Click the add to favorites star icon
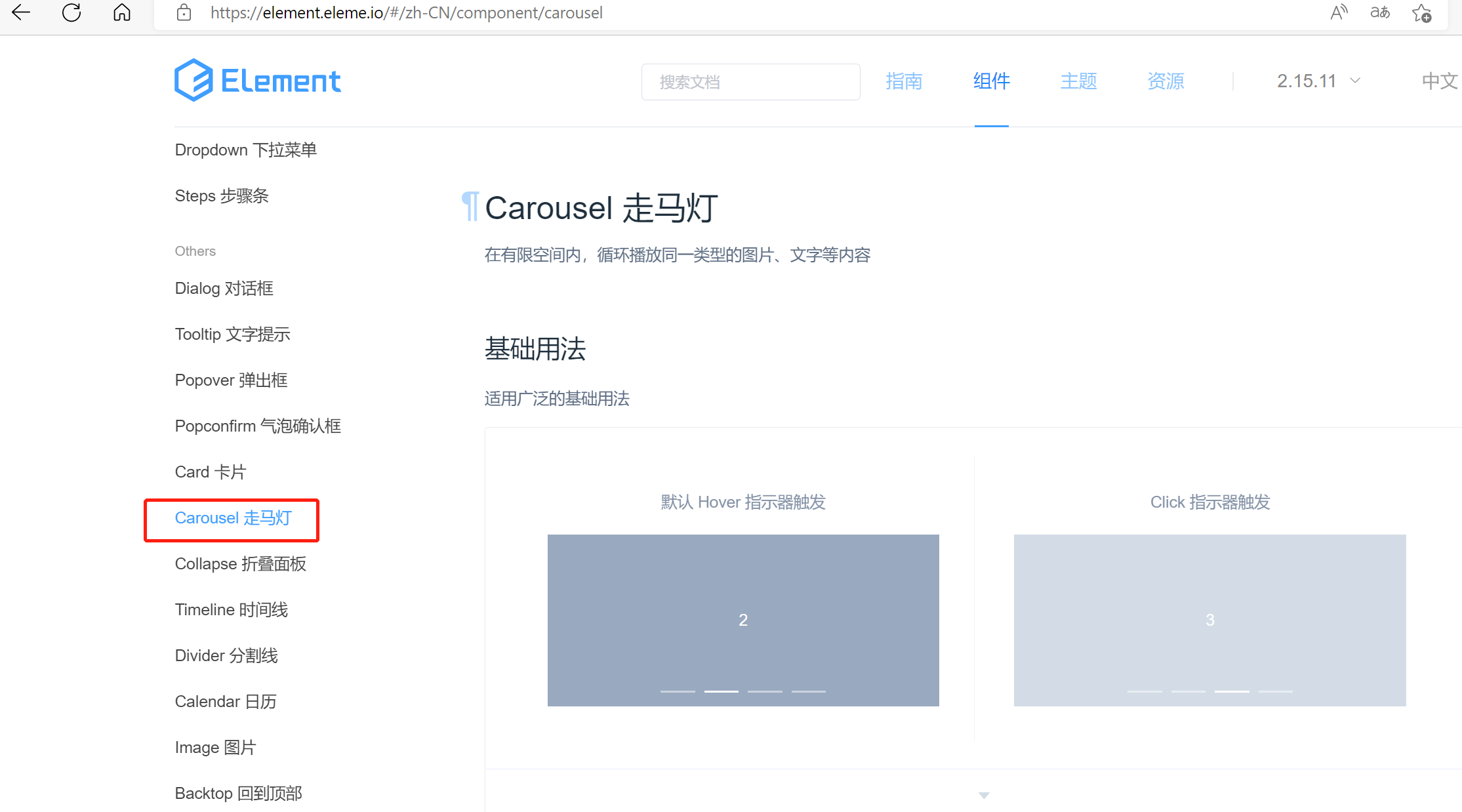This screenshot has height=812, width=1462. point(1422,12)
